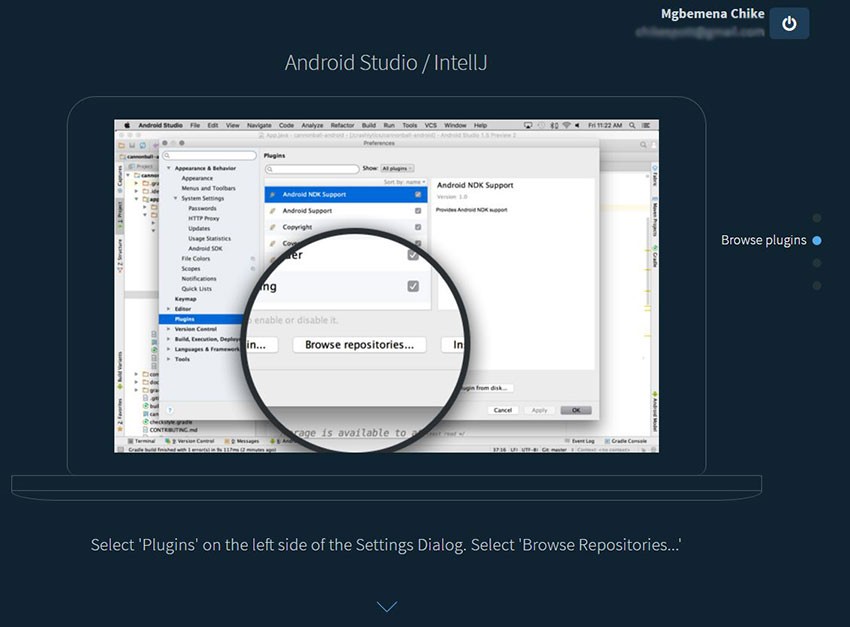Toggle the magnified checkbox on the 'er' row

[x=413, y=255]
